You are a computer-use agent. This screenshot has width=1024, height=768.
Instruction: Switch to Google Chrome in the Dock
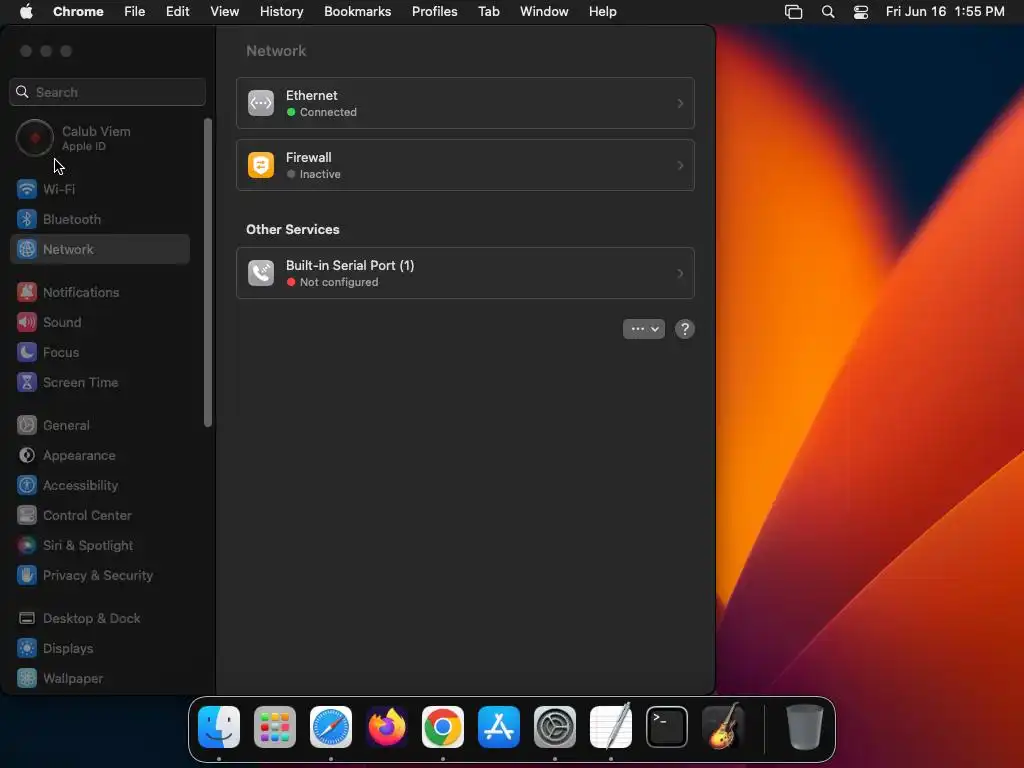[443, 727]
